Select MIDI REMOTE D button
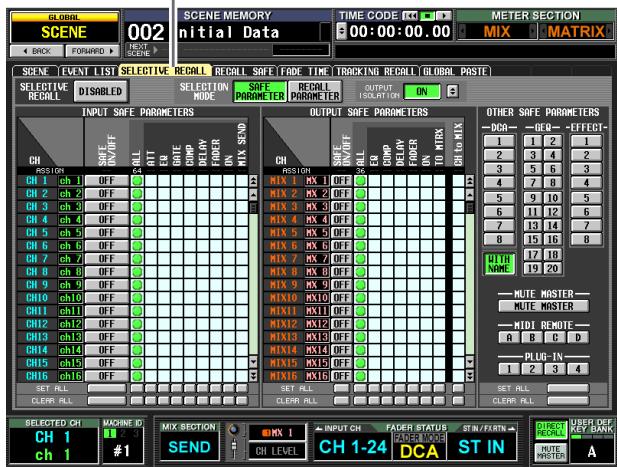Screen dimensions: 617x467 [578, 338]
